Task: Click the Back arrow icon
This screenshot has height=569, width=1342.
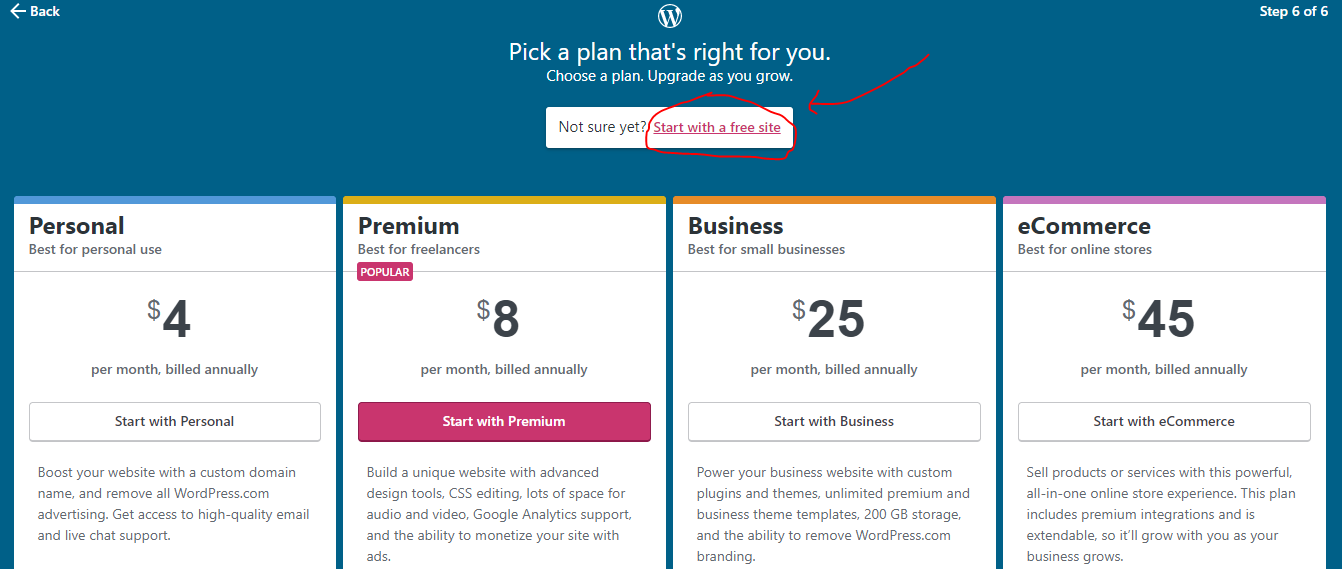Action: pyautogui.click(x=18, y=11)
